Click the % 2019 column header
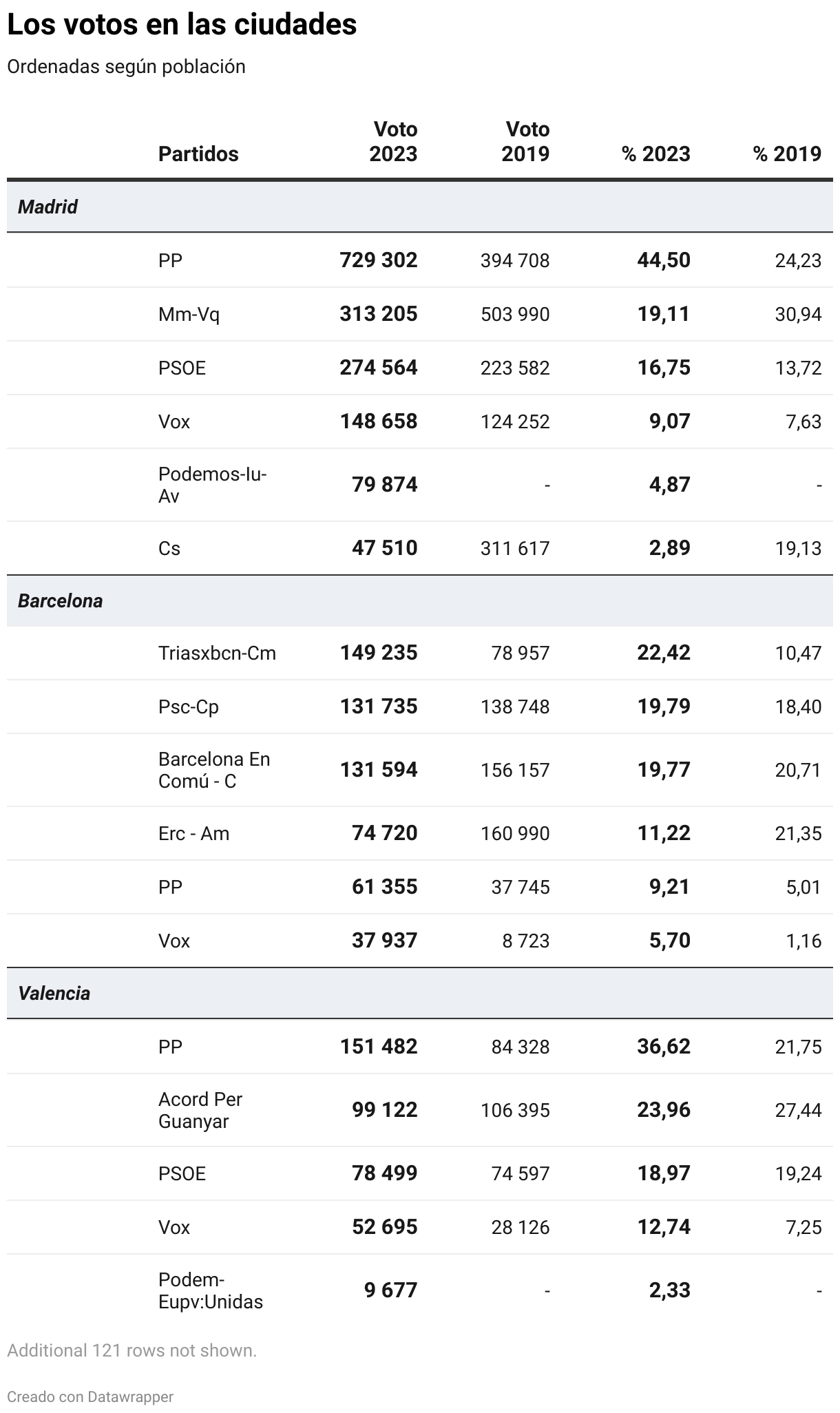 pyautogui.click(x=787, y=154)
